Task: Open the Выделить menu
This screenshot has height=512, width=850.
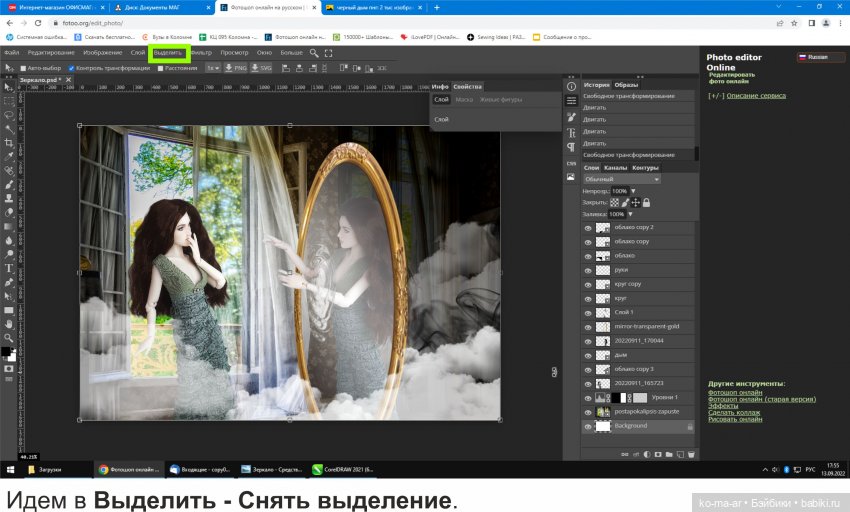Action: point(168,53)
